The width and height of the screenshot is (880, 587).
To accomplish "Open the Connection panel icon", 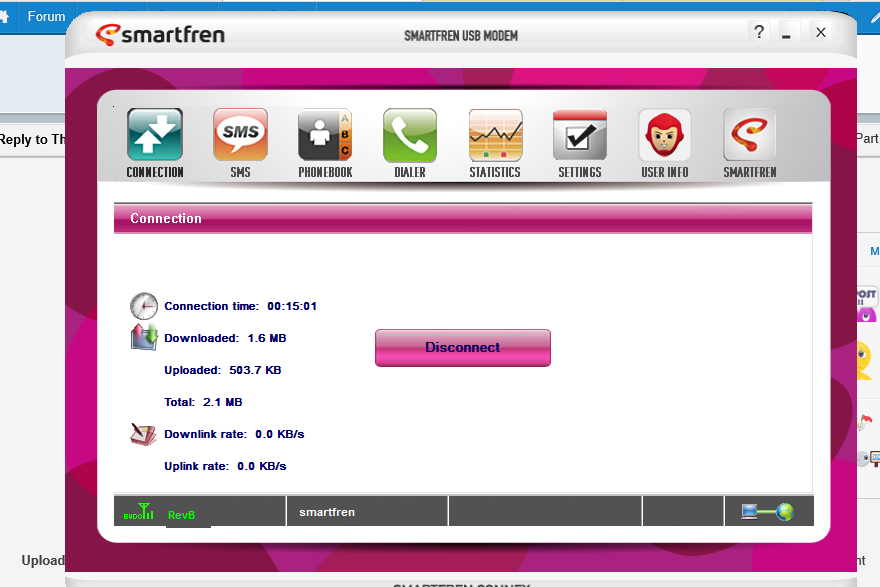I will [154, 136].
